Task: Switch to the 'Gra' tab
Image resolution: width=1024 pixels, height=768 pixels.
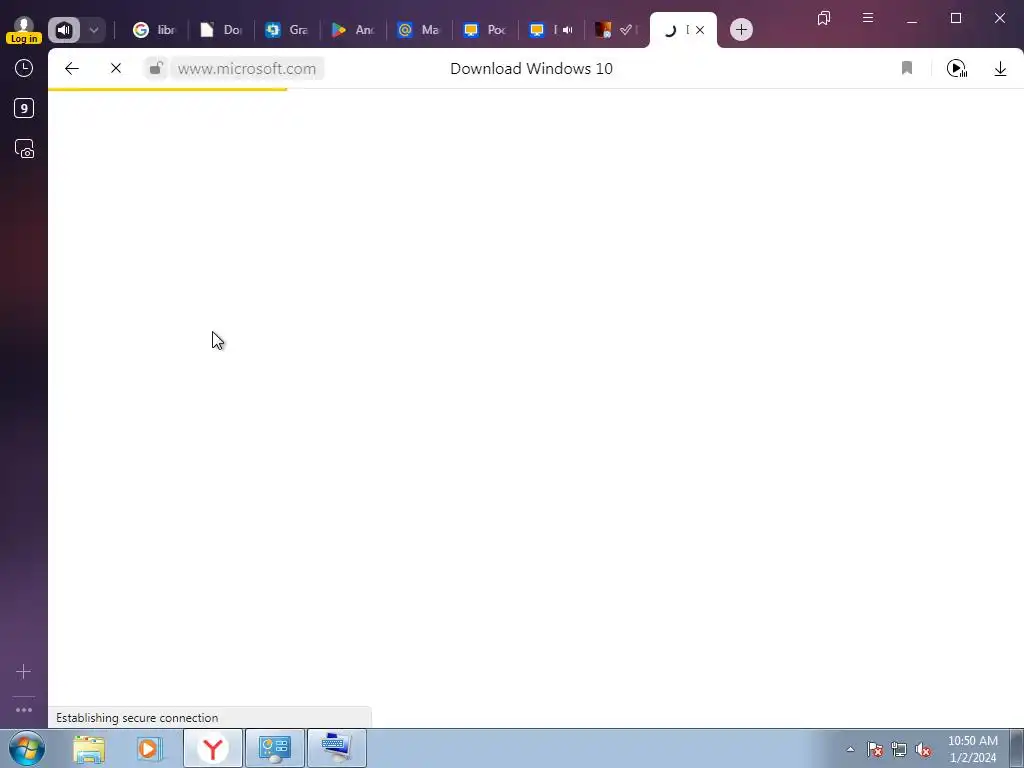Action: click(x=287, y=30)
